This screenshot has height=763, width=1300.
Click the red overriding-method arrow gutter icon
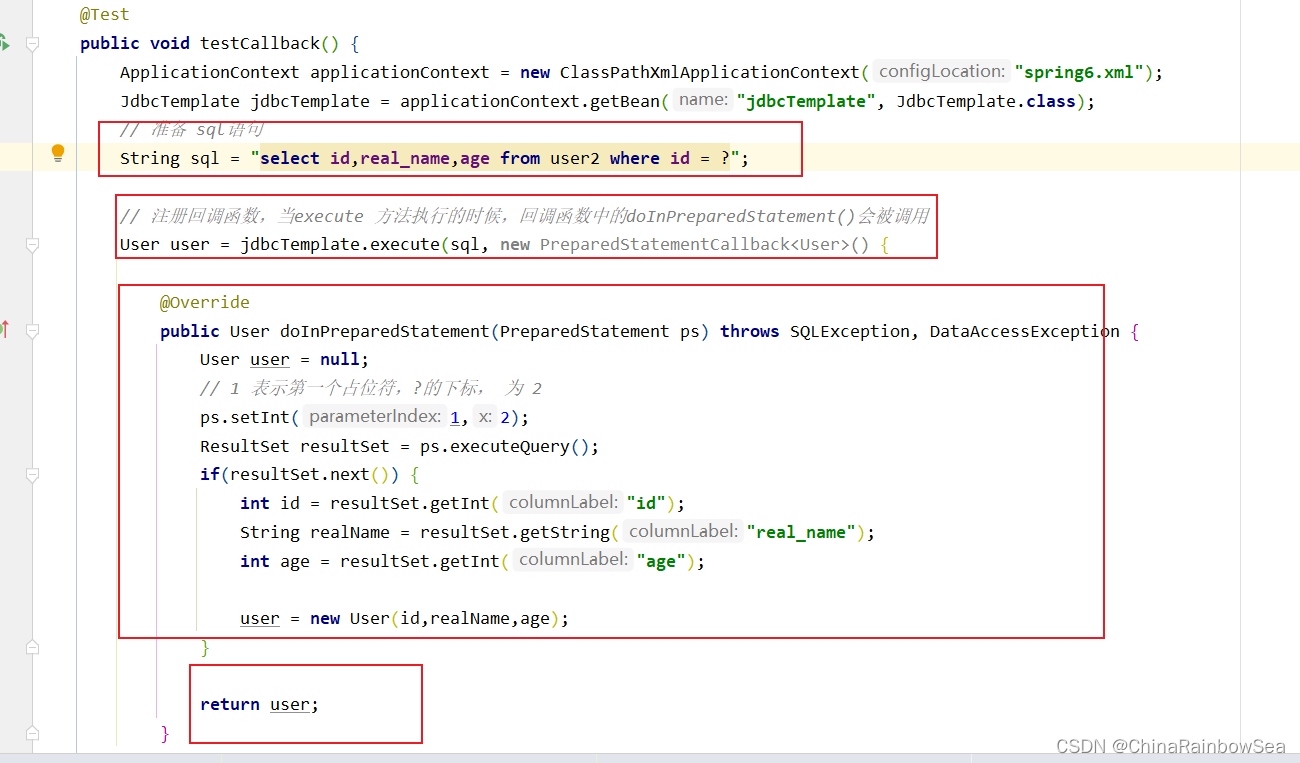[4, 328]
